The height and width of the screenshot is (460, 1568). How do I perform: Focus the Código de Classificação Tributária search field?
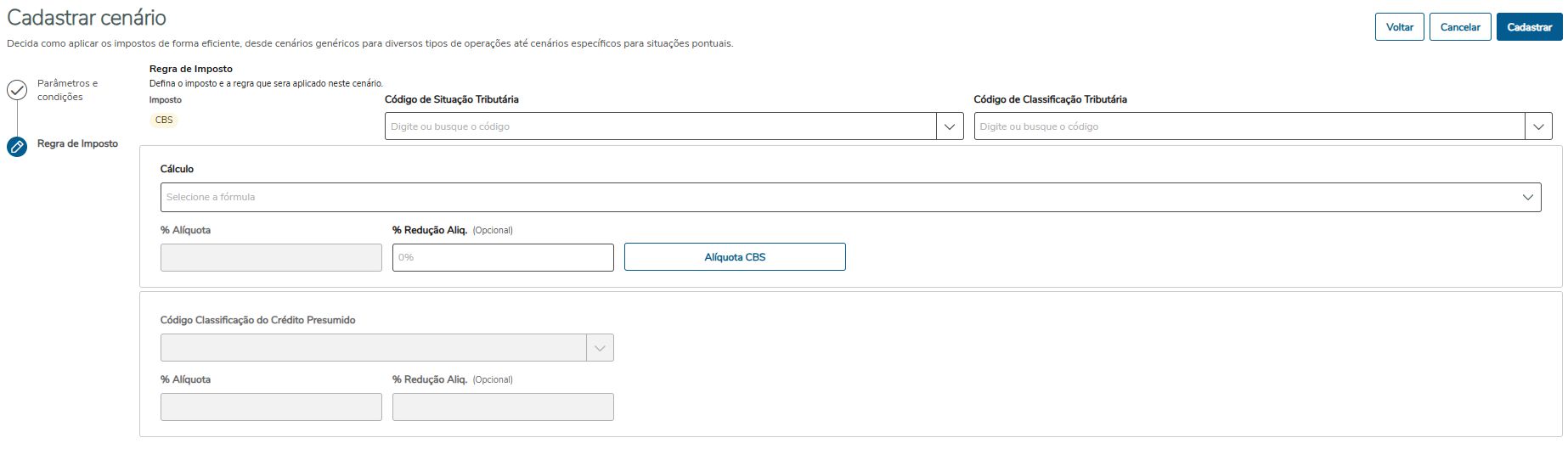[x=1249, y=126]
